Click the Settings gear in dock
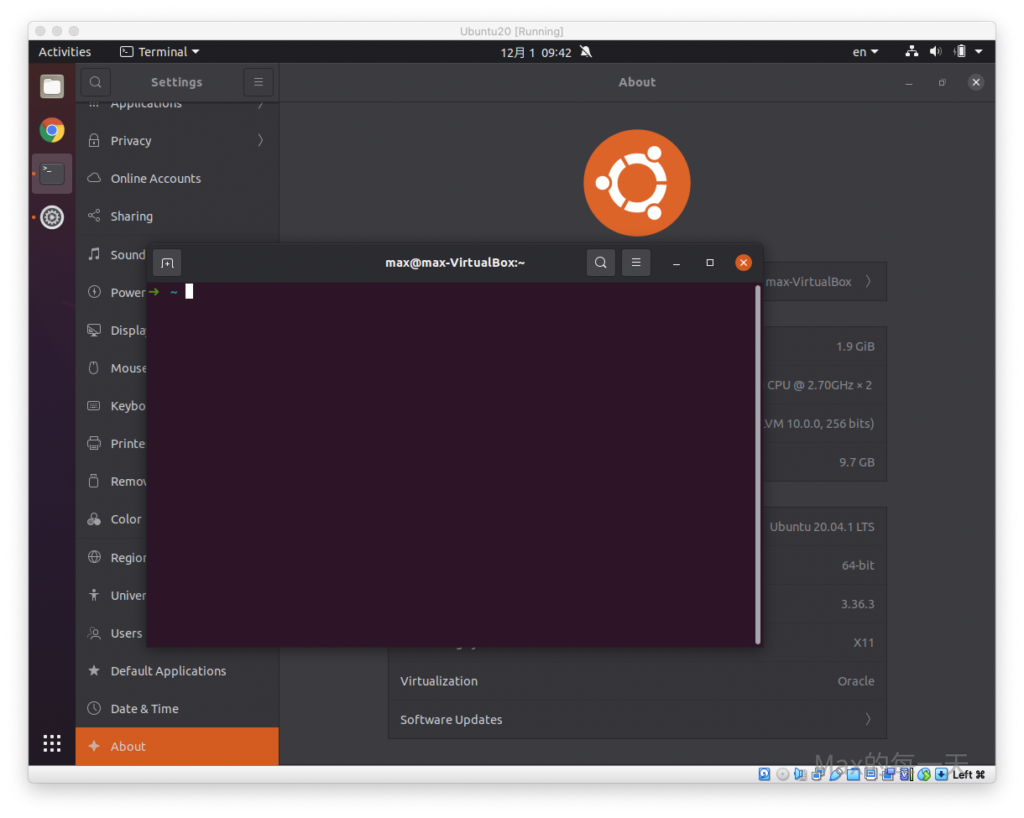1024x818 pixels. pos(52,217)
